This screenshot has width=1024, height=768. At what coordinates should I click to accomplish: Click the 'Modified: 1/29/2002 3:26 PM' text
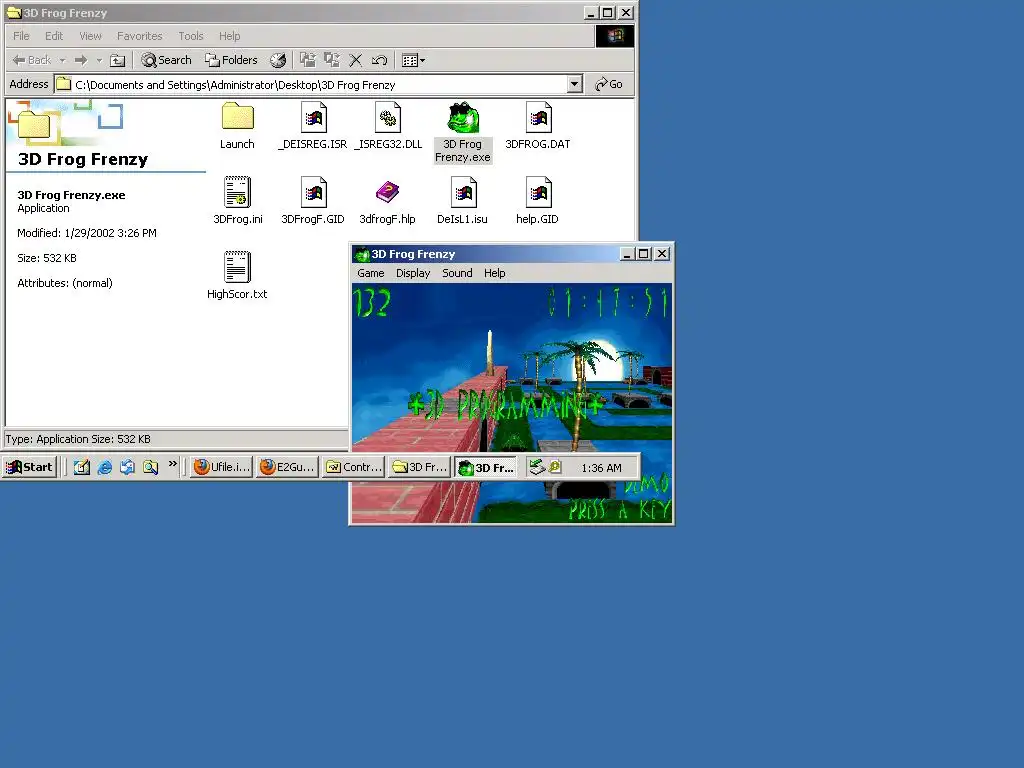(x=87, y=233)
